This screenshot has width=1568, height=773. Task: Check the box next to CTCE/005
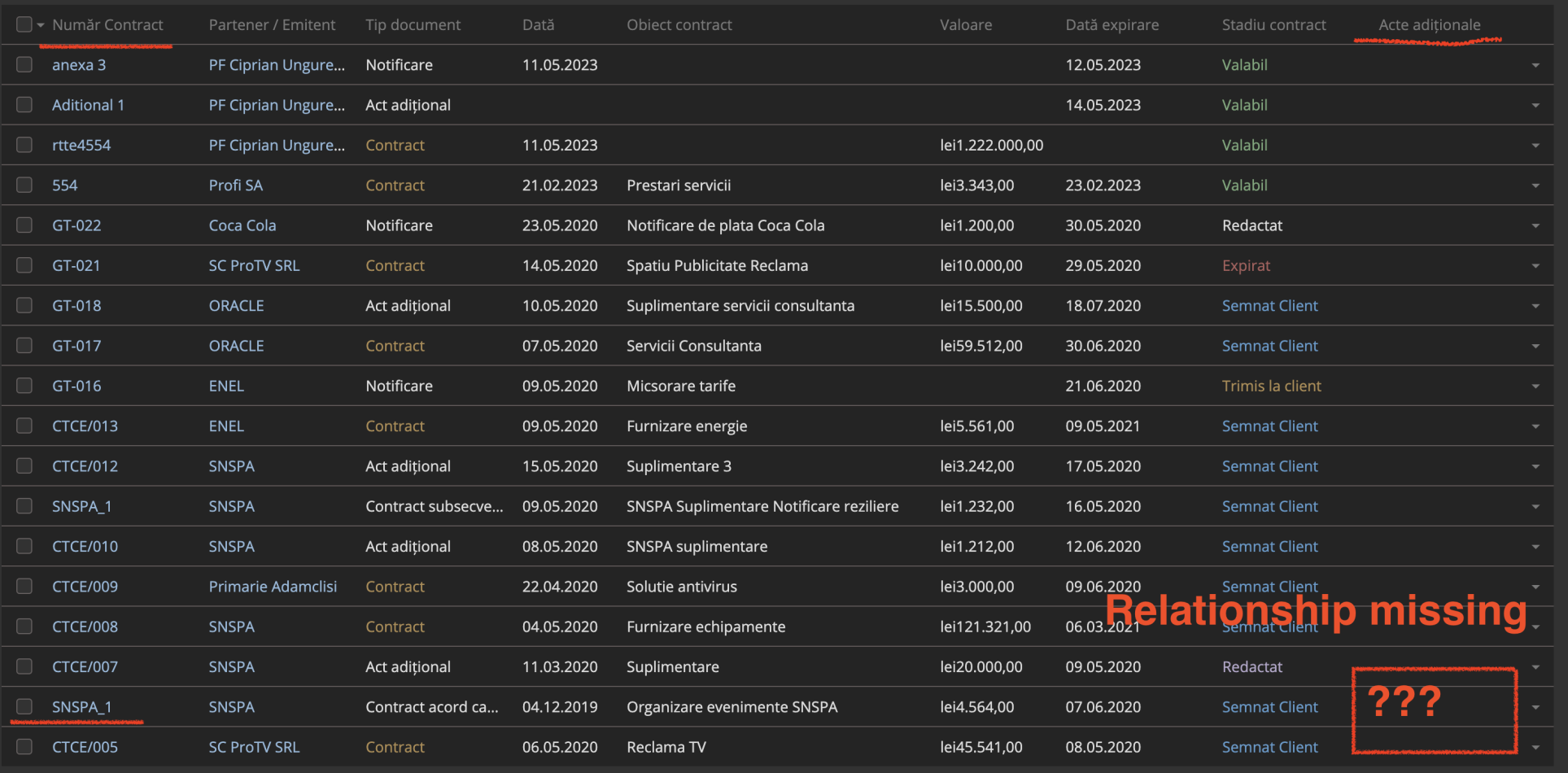(x=24, y=746)
